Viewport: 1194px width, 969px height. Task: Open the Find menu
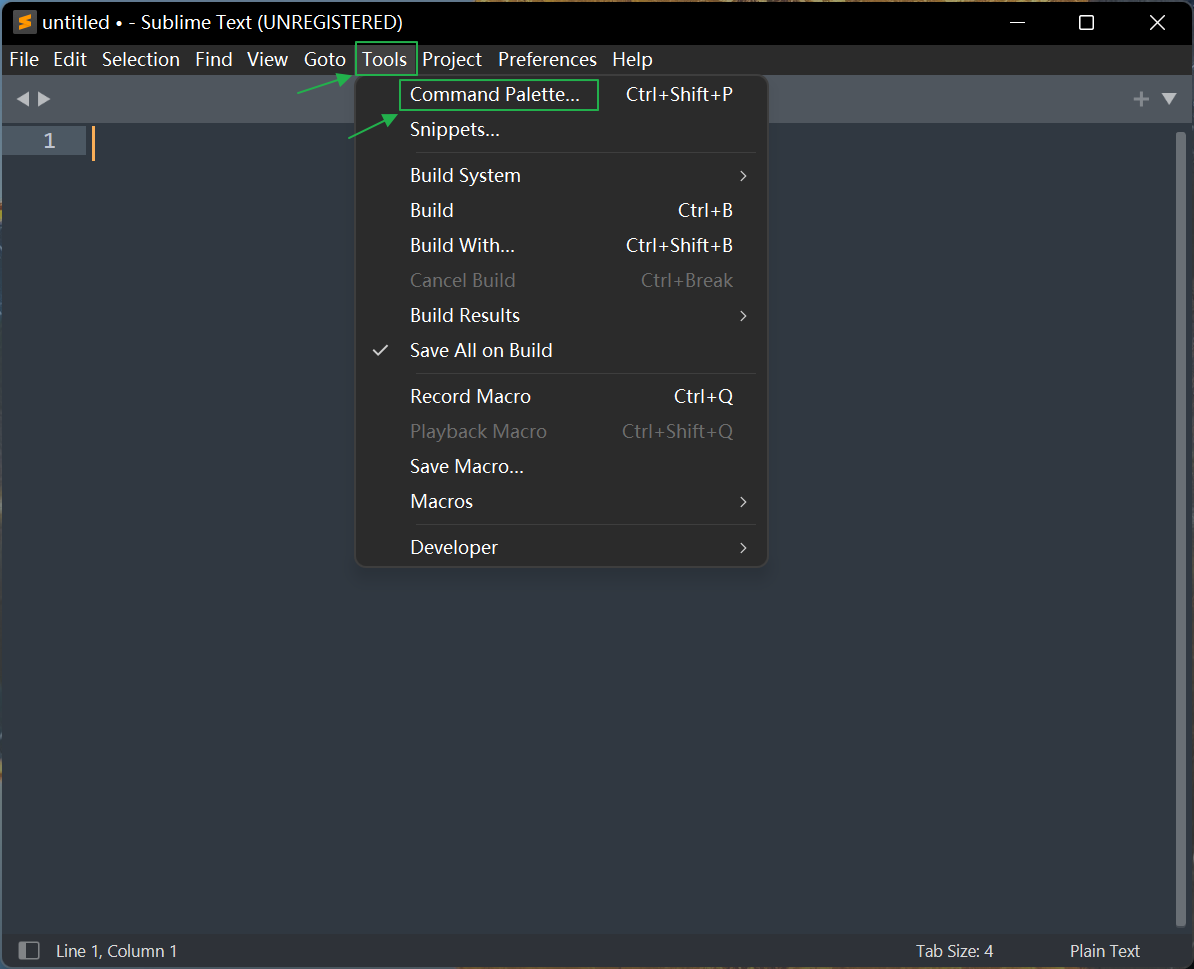(x=213, y=59)
